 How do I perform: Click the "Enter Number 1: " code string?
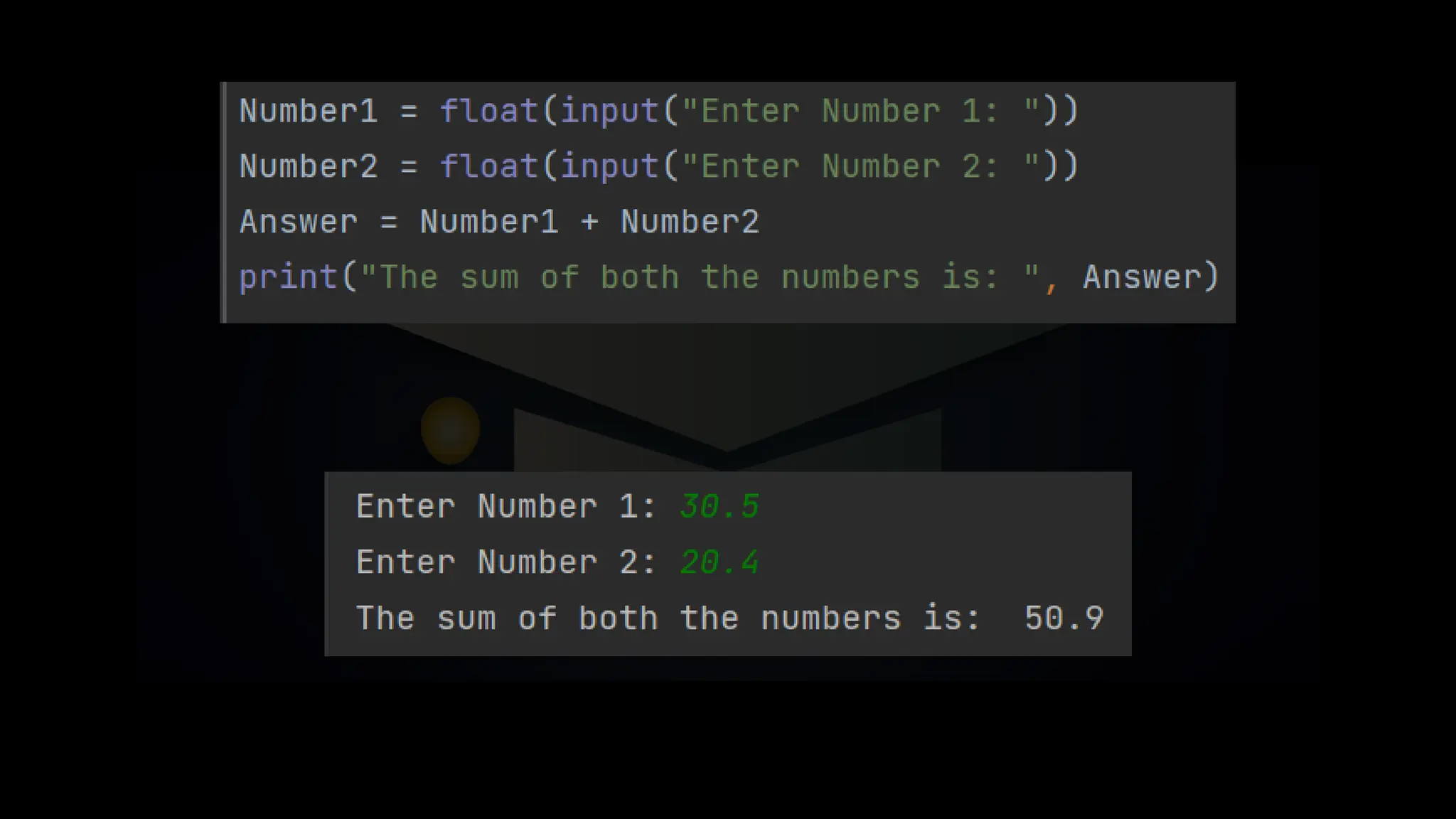coord(860,112)
